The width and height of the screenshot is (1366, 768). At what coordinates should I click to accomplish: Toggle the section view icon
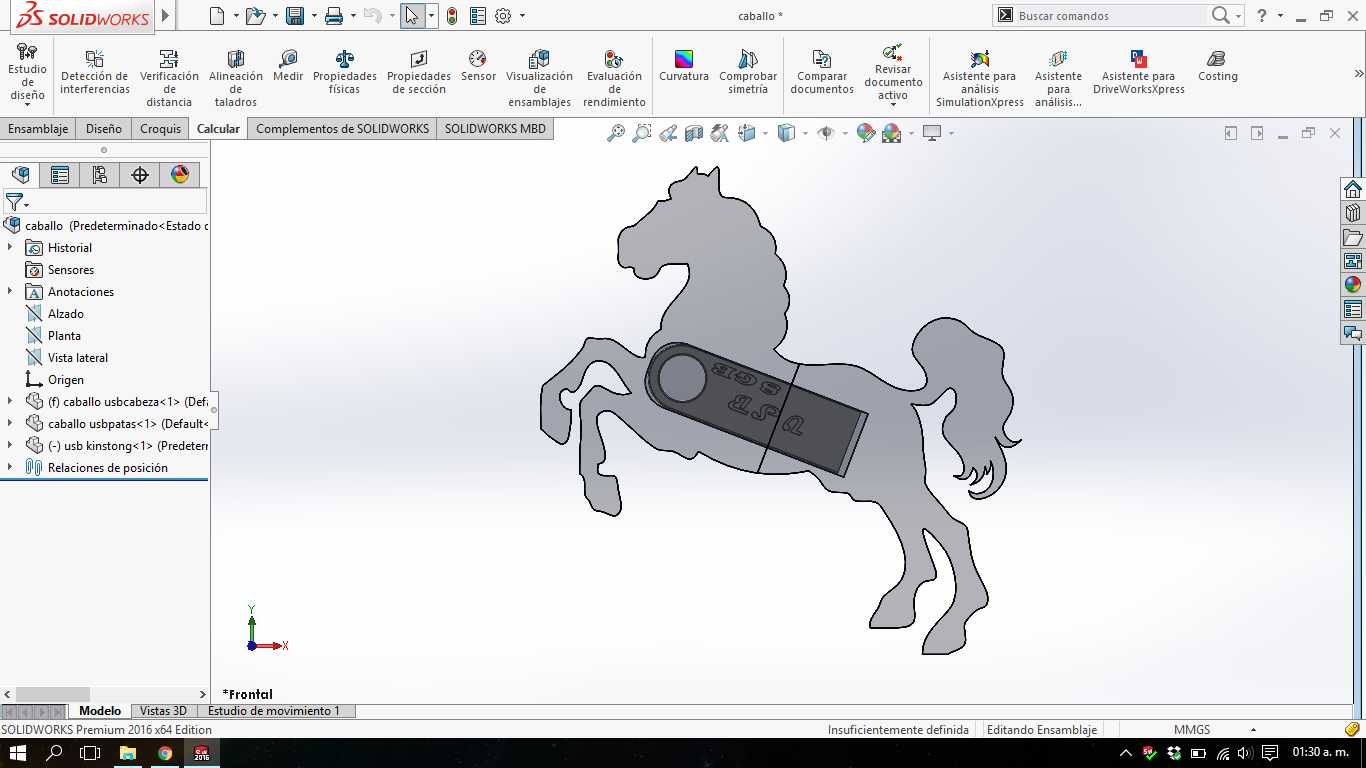[x=694, y=133]
